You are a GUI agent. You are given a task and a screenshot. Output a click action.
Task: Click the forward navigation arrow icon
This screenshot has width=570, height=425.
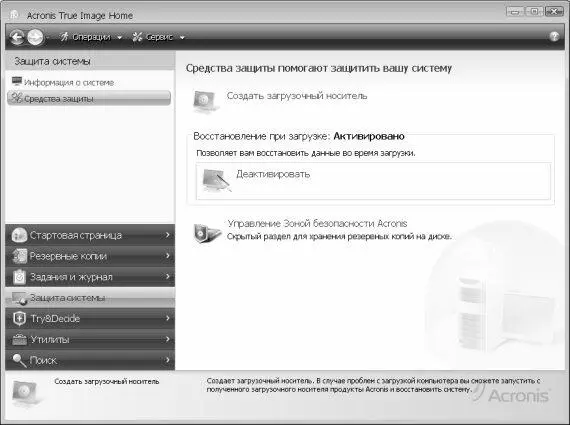(x=35, y=37)
